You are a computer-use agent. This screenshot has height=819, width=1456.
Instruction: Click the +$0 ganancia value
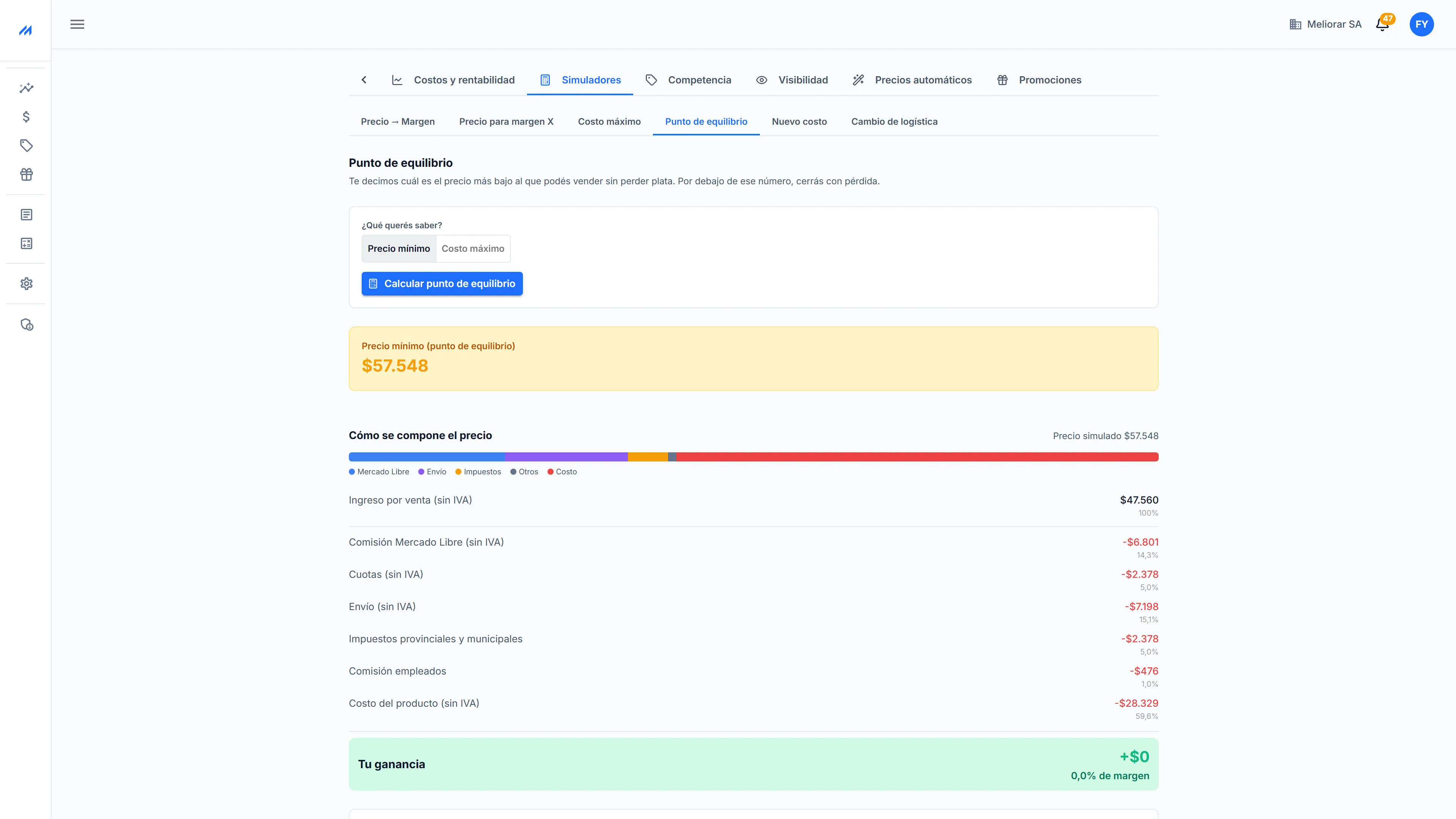(x=1134, y=757)
